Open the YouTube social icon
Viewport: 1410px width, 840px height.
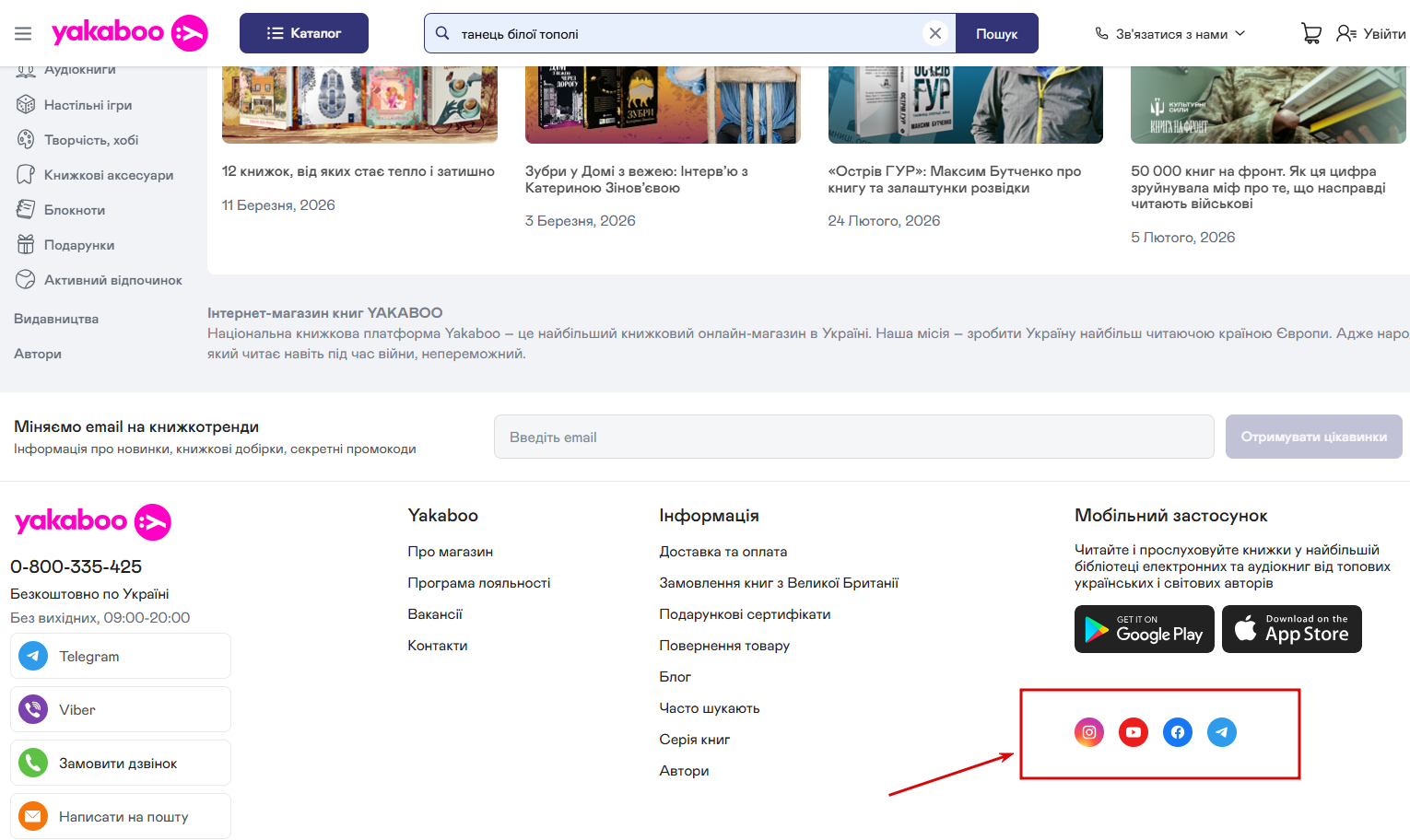(1134, 732)
